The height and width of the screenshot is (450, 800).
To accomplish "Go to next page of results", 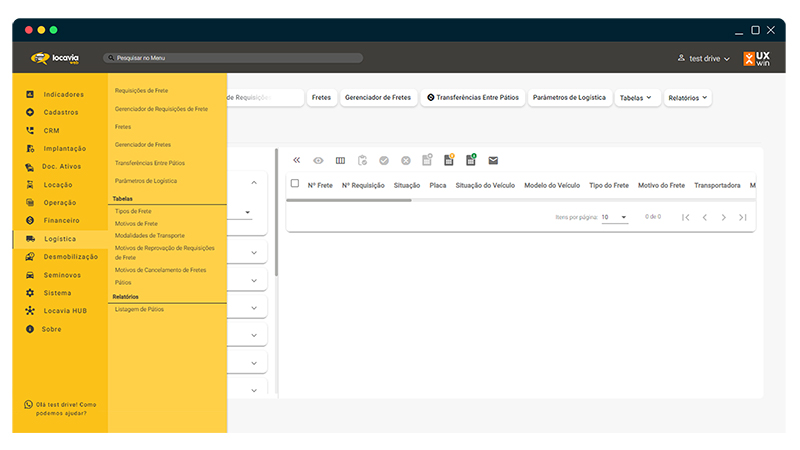I will [723, 217].
